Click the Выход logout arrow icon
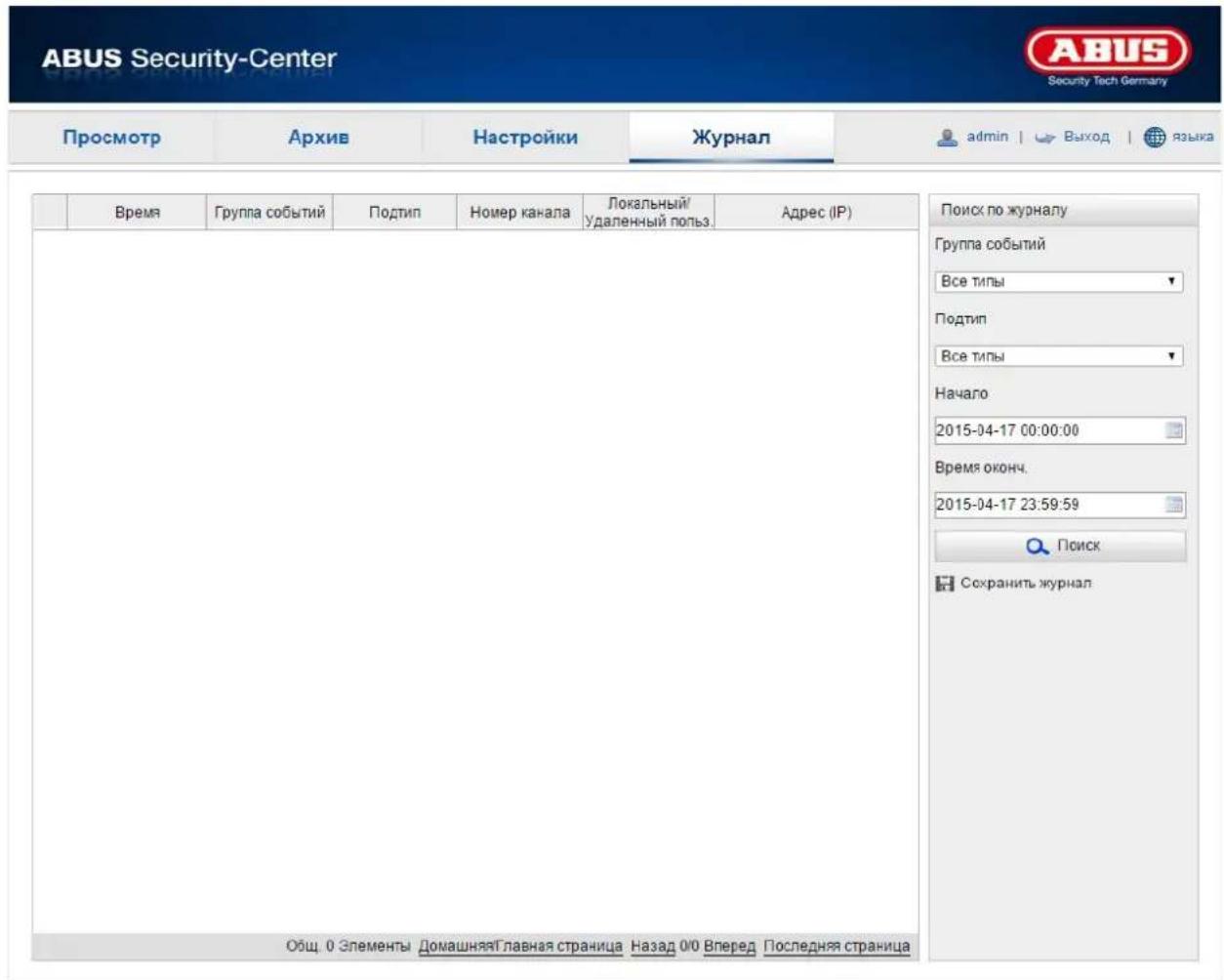This screenshot has width=1224, height=980. pos(1045,138)
